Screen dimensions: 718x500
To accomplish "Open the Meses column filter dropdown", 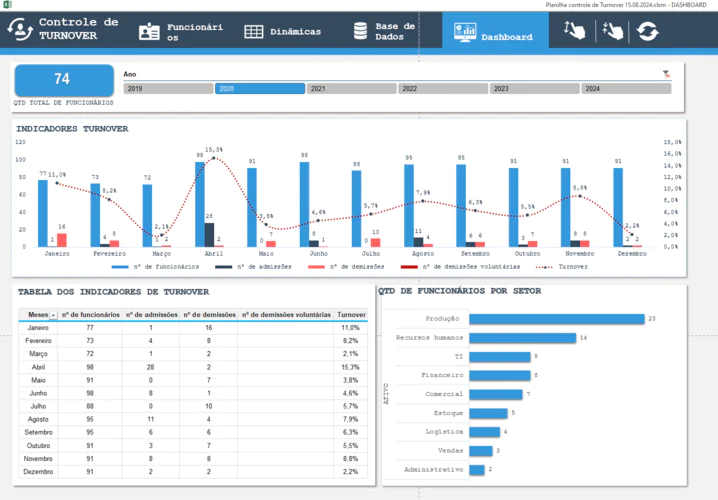I will pos(54,314).
